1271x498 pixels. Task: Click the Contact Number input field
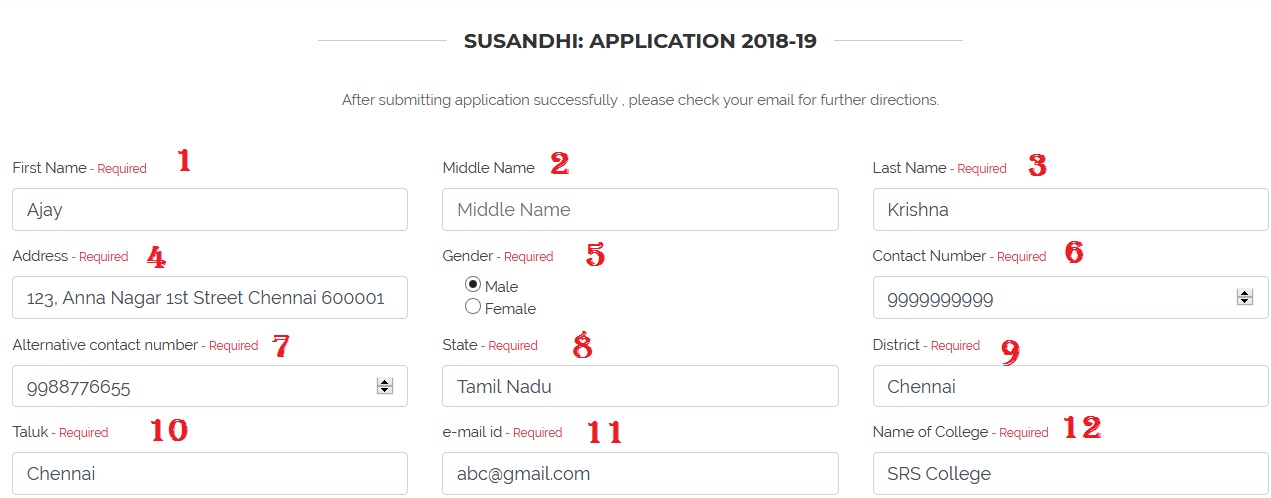click(1050, 298)
